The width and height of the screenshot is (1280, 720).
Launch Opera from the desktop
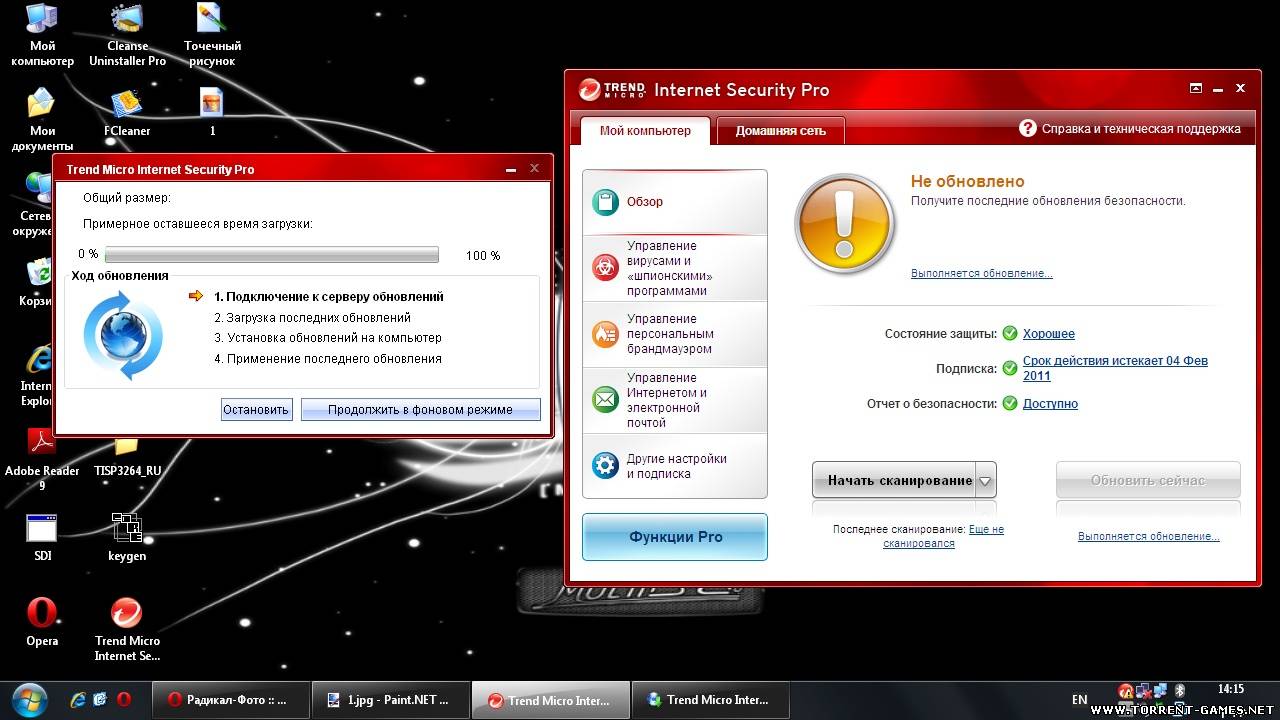pyautogui.click(x=42, y=621)
